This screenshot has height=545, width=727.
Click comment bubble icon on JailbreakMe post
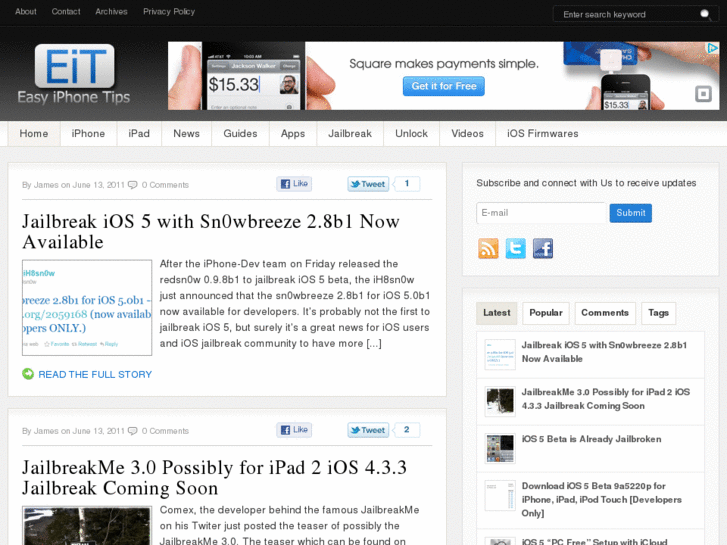pos(133,431)
